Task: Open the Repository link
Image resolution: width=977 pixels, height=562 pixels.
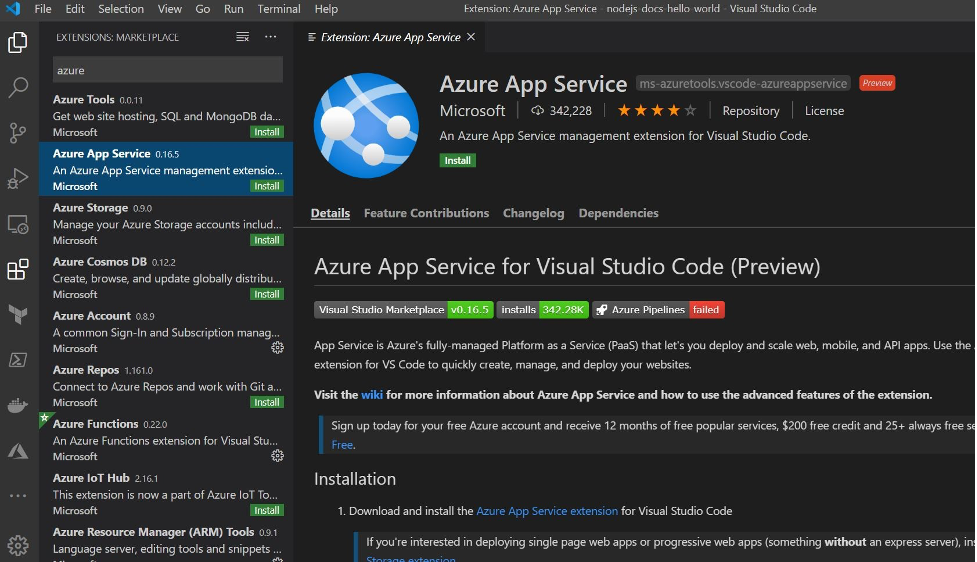Action: tap(751, 111)
